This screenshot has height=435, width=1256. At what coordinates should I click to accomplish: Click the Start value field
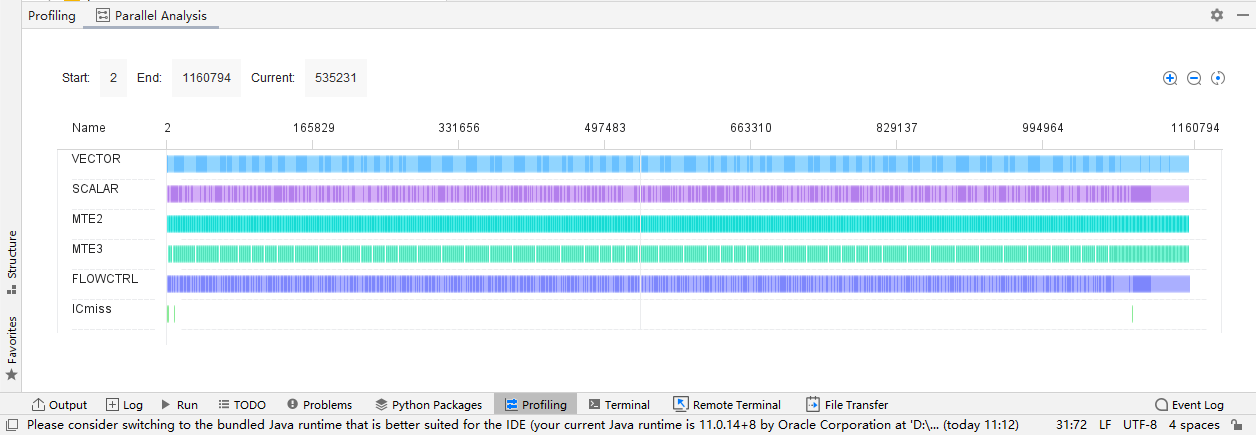click(x=113, y=78)
